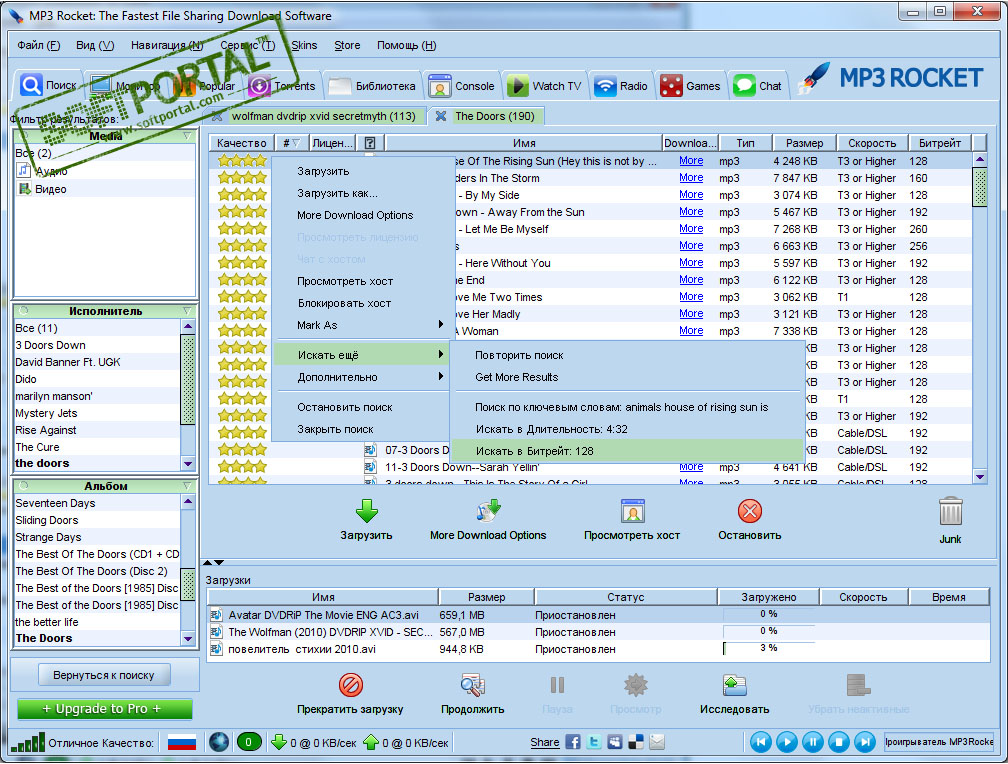Open the Skins menu

tap(304, 45)
